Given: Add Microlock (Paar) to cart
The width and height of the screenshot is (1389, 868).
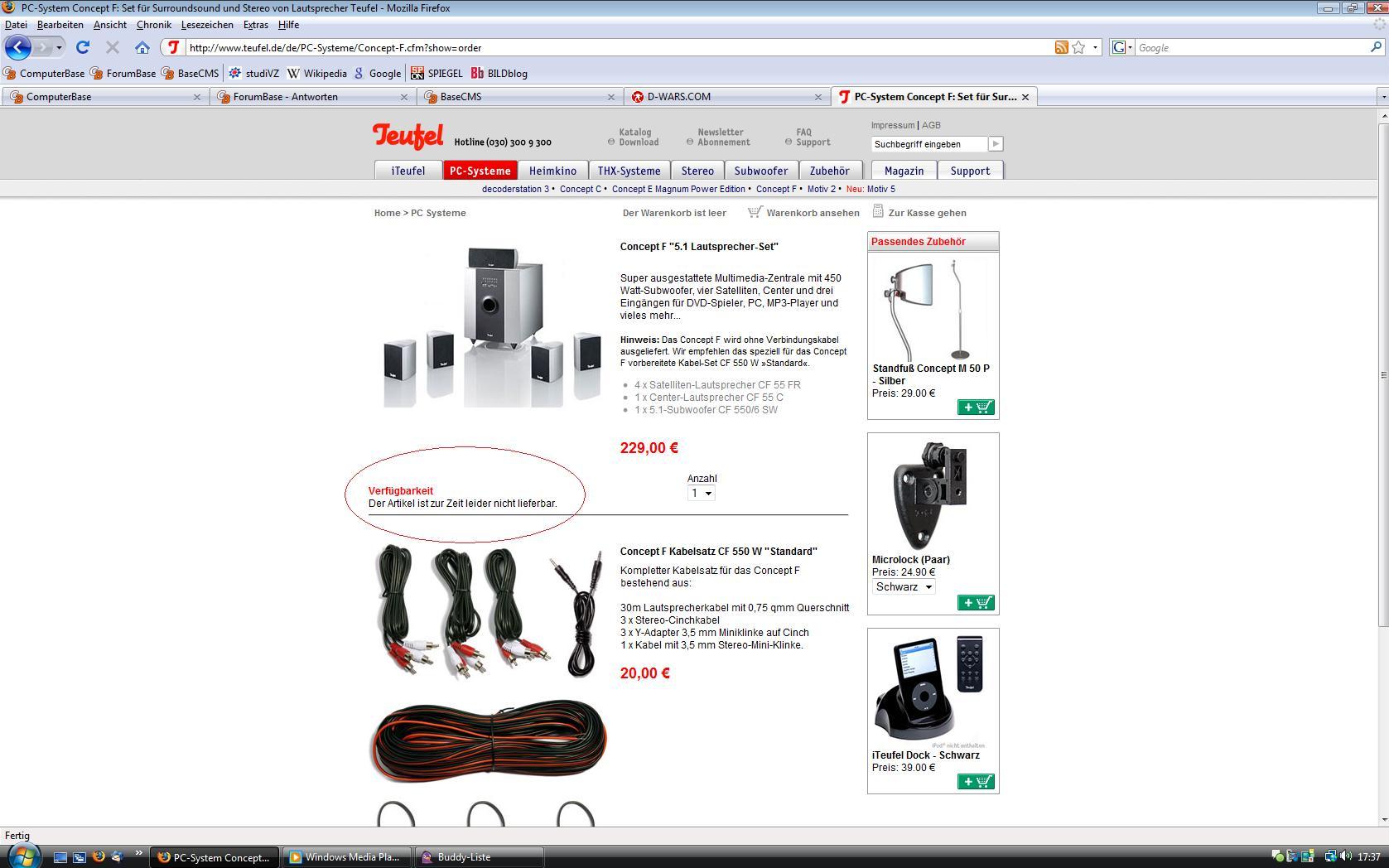Looking at the screenshot, I should coord(976,602).
